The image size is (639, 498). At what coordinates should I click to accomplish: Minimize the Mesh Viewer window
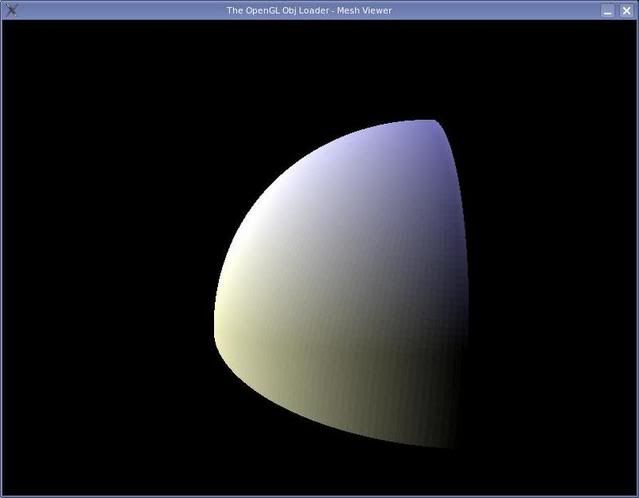(607, 10)
